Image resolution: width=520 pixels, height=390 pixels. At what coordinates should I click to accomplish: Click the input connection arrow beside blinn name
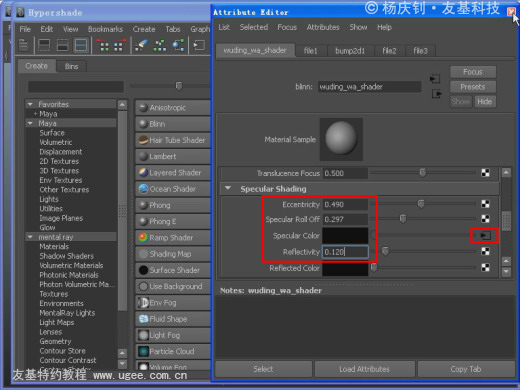click(435, 79)
